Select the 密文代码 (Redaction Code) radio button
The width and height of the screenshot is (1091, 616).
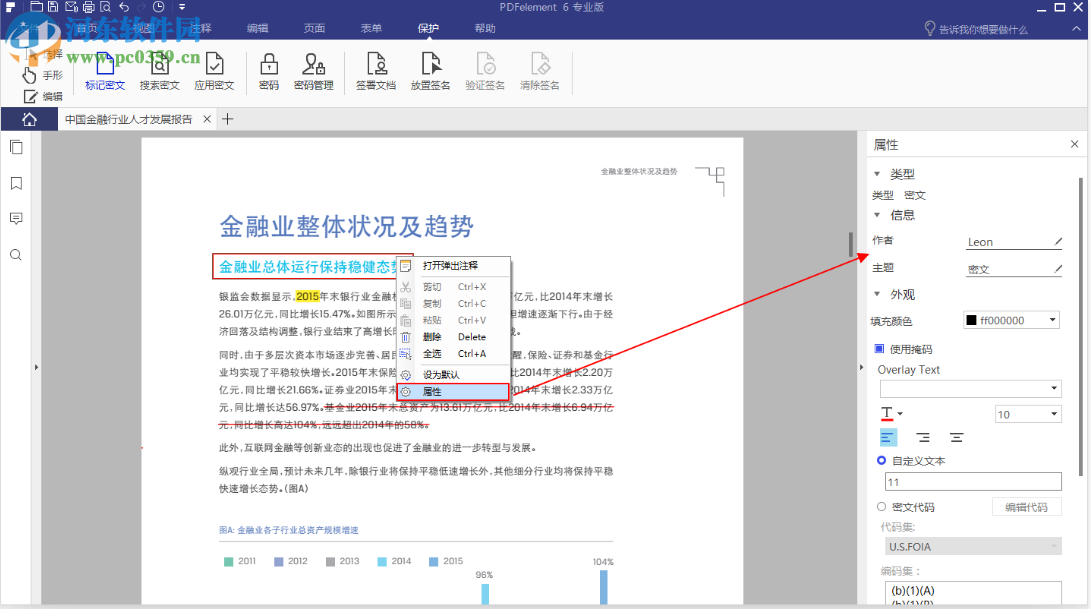(x=881, y=506)
